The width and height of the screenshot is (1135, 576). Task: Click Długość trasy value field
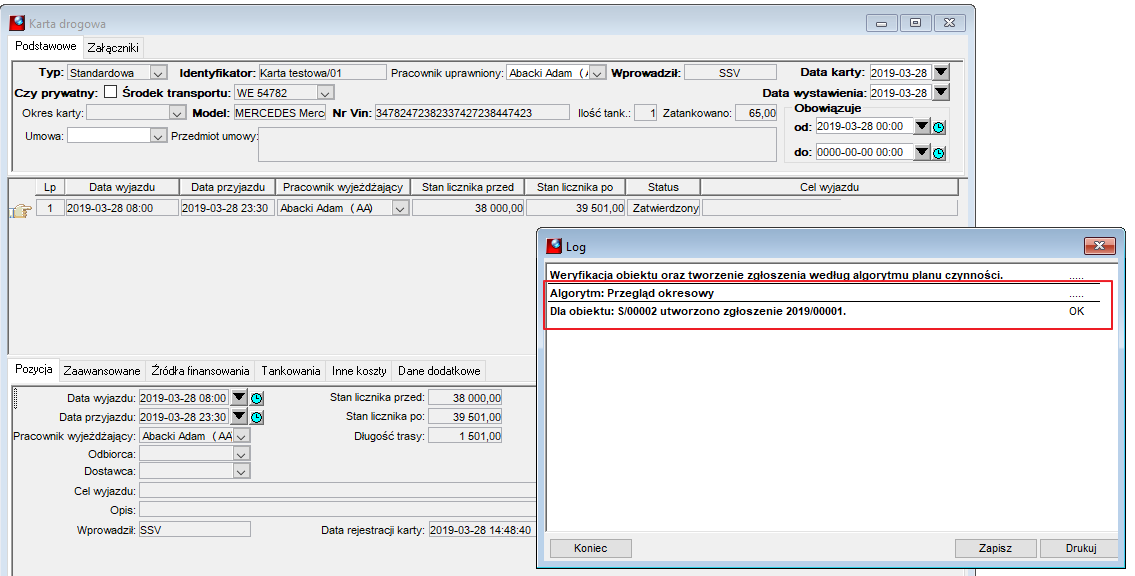(x=465, y=436)
